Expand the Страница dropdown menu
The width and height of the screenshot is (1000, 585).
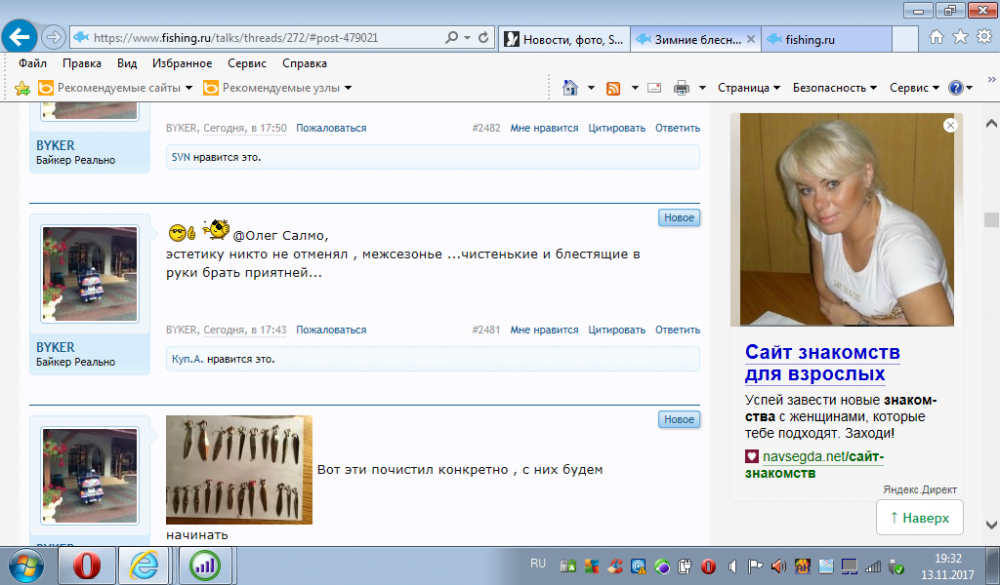pos(748,88)
